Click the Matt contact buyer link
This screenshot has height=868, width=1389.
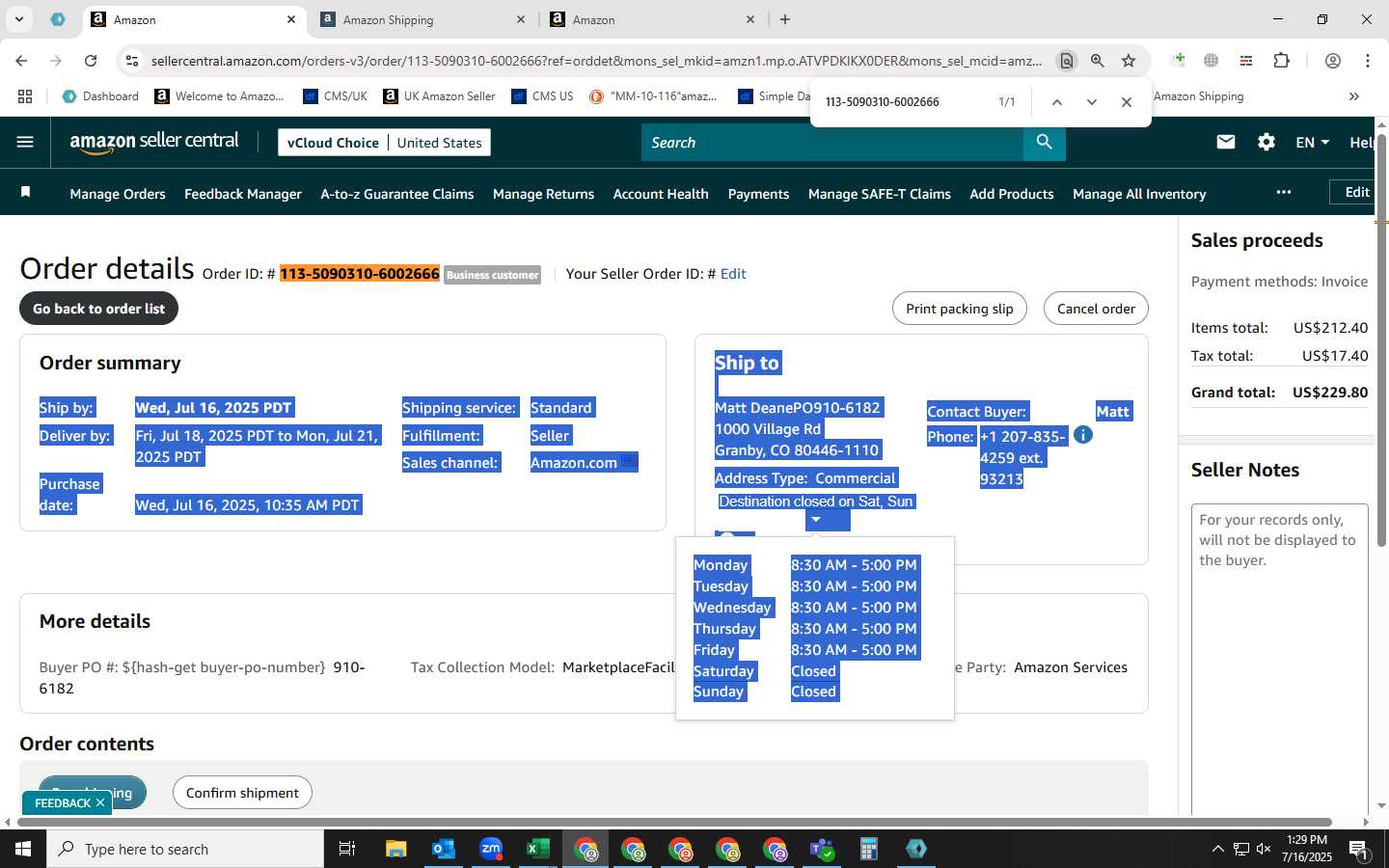[1112, 412]
